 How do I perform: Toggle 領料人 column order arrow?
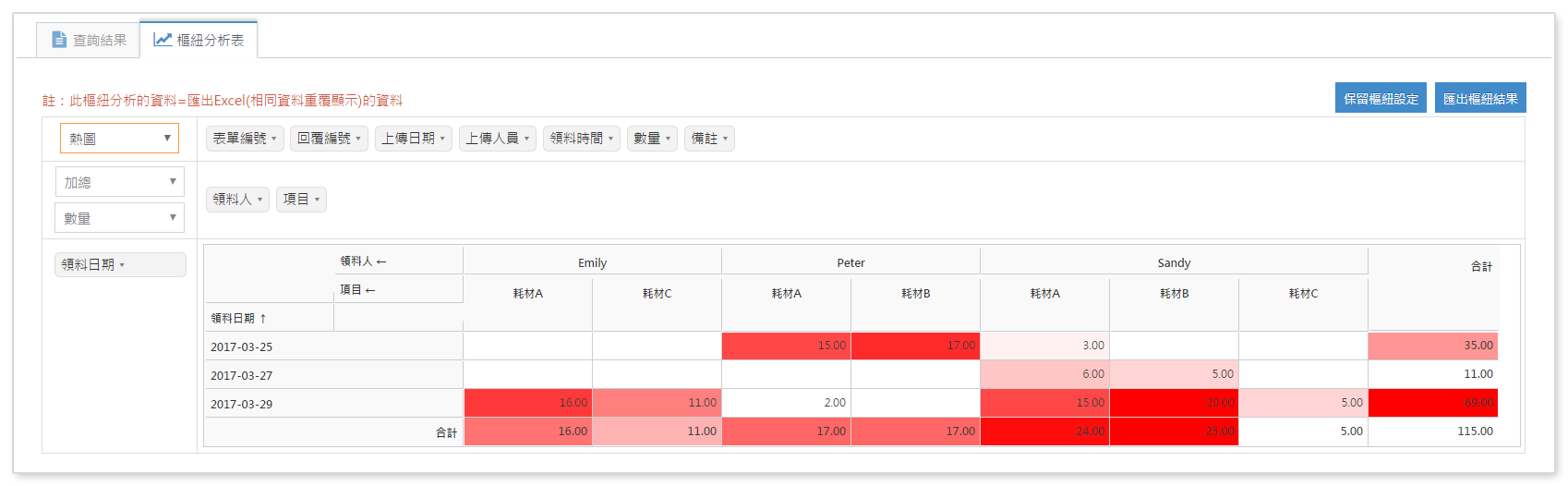pyautogui.click(x=381, y=261)
